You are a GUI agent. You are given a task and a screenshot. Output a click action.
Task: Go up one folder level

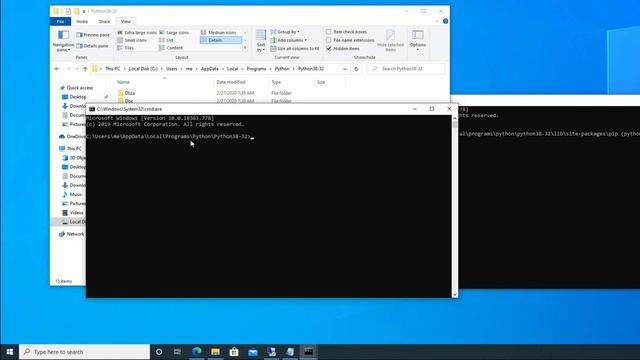tap(85, 69)
